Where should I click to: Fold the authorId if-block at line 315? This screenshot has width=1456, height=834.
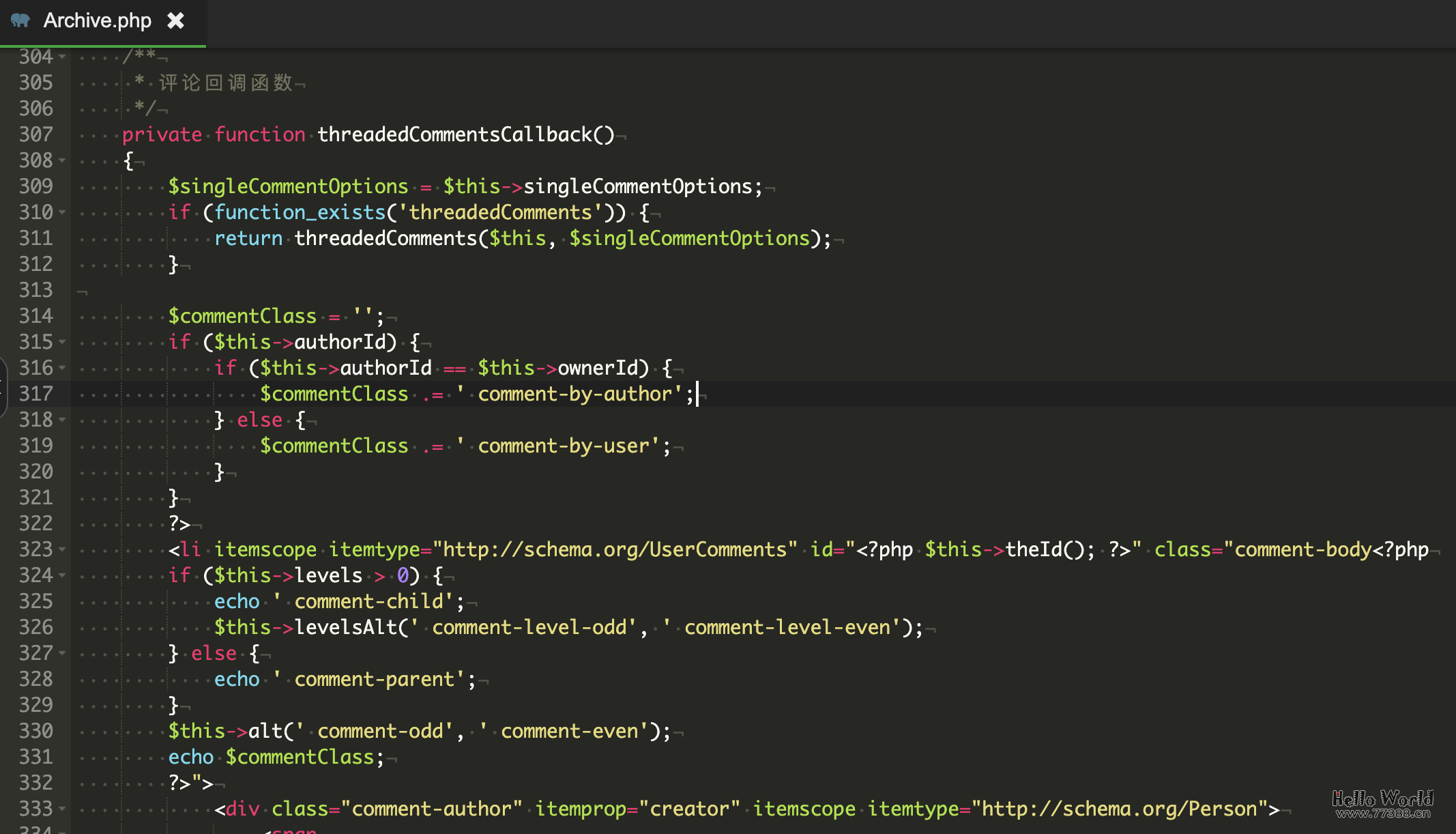(63, 342)
